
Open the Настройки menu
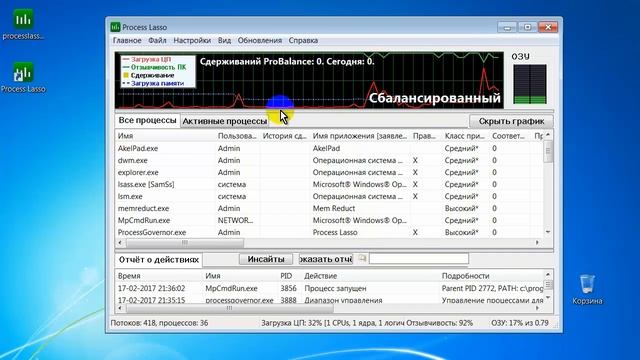point(192,40)
